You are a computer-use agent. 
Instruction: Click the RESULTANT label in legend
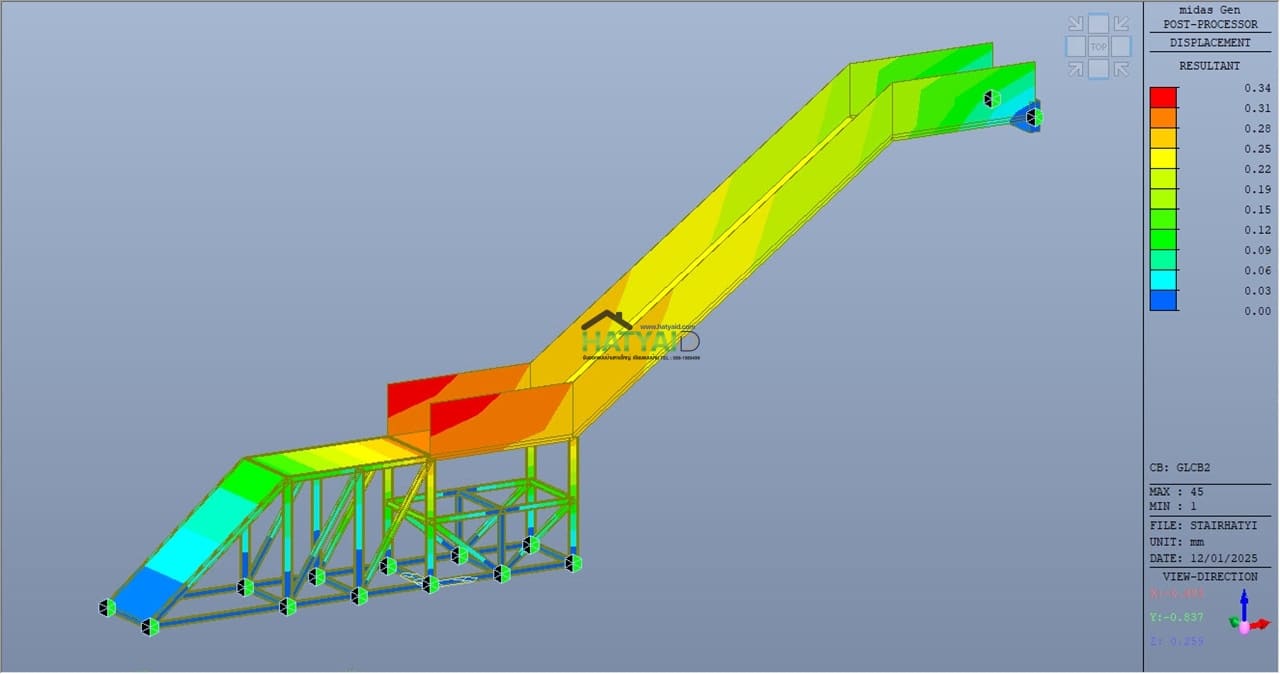(1210, 66)
